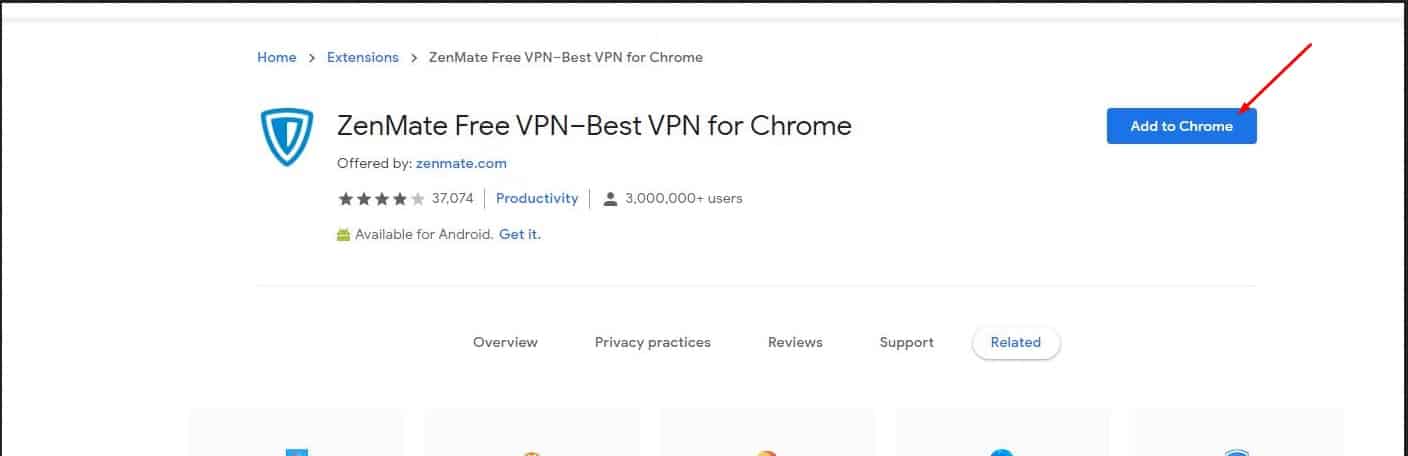Open the last related extension card
Viewport: 1408px width, 456px height.
1236,433
